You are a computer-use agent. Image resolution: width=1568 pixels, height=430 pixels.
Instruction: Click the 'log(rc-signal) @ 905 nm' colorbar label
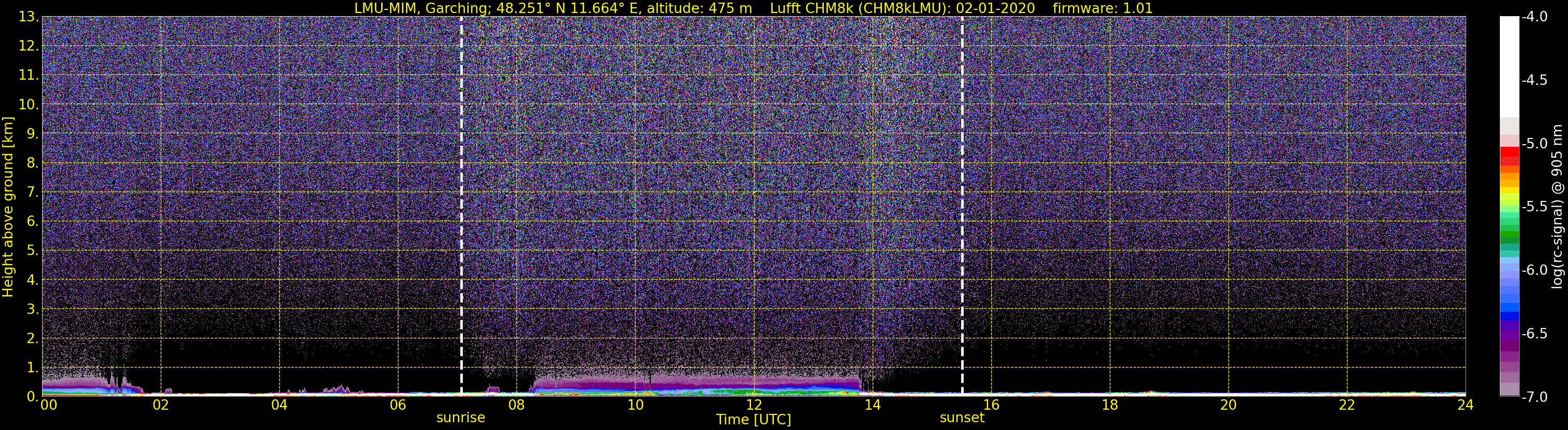click(1558, 207)
